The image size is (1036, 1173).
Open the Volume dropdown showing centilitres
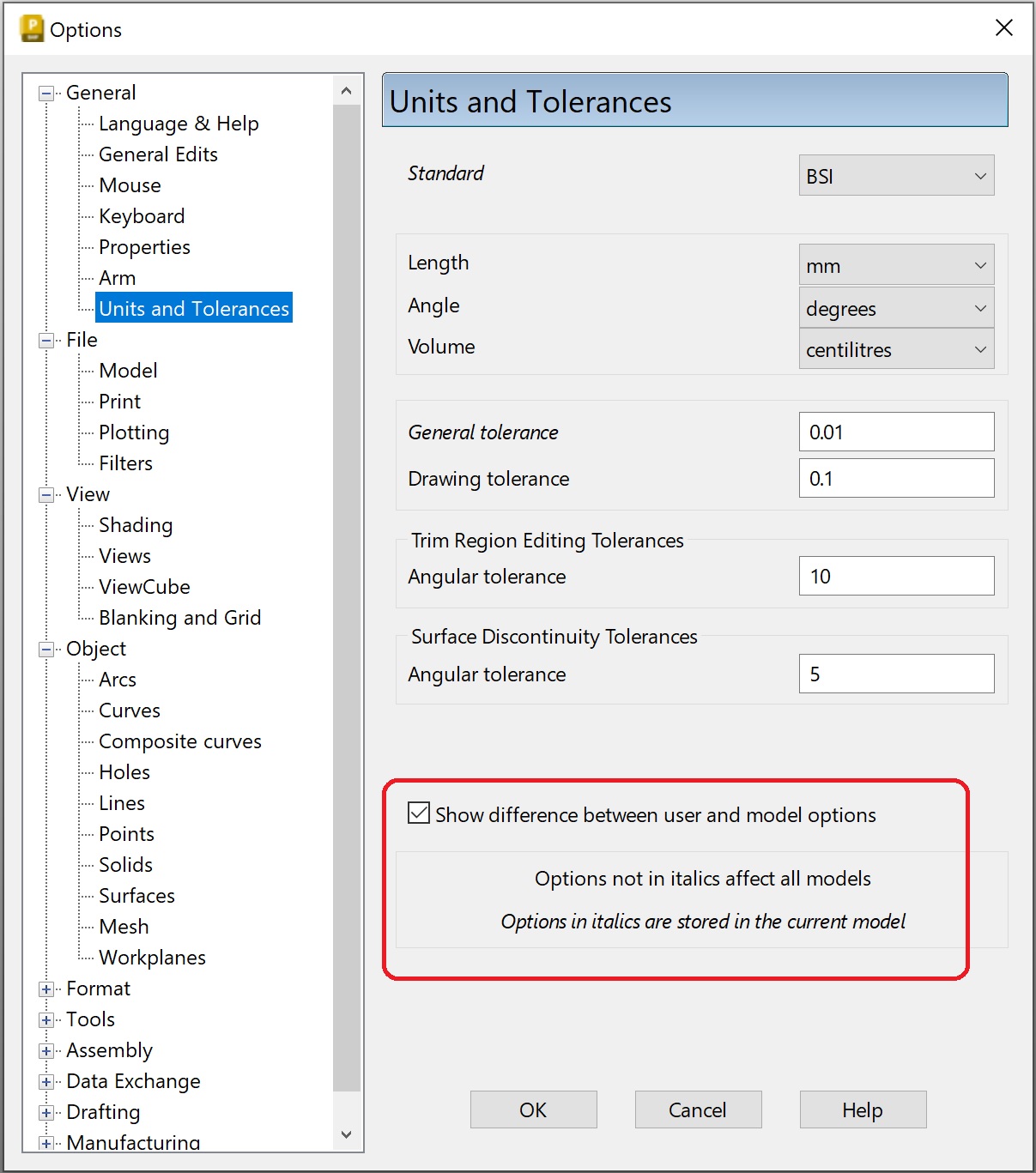click(896, 349)
